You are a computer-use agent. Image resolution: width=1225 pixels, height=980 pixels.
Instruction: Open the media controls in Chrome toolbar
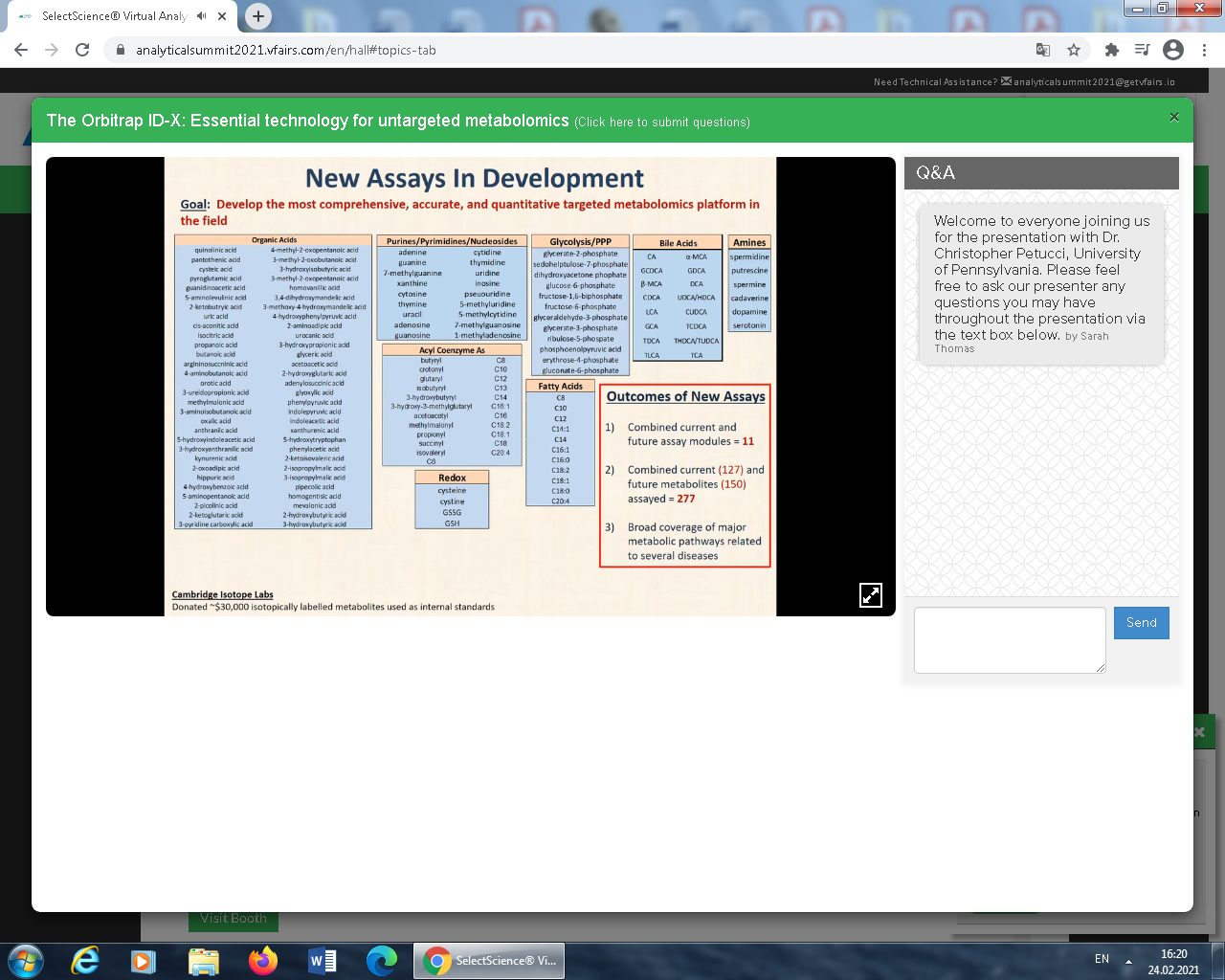[x=1142, y=50]
